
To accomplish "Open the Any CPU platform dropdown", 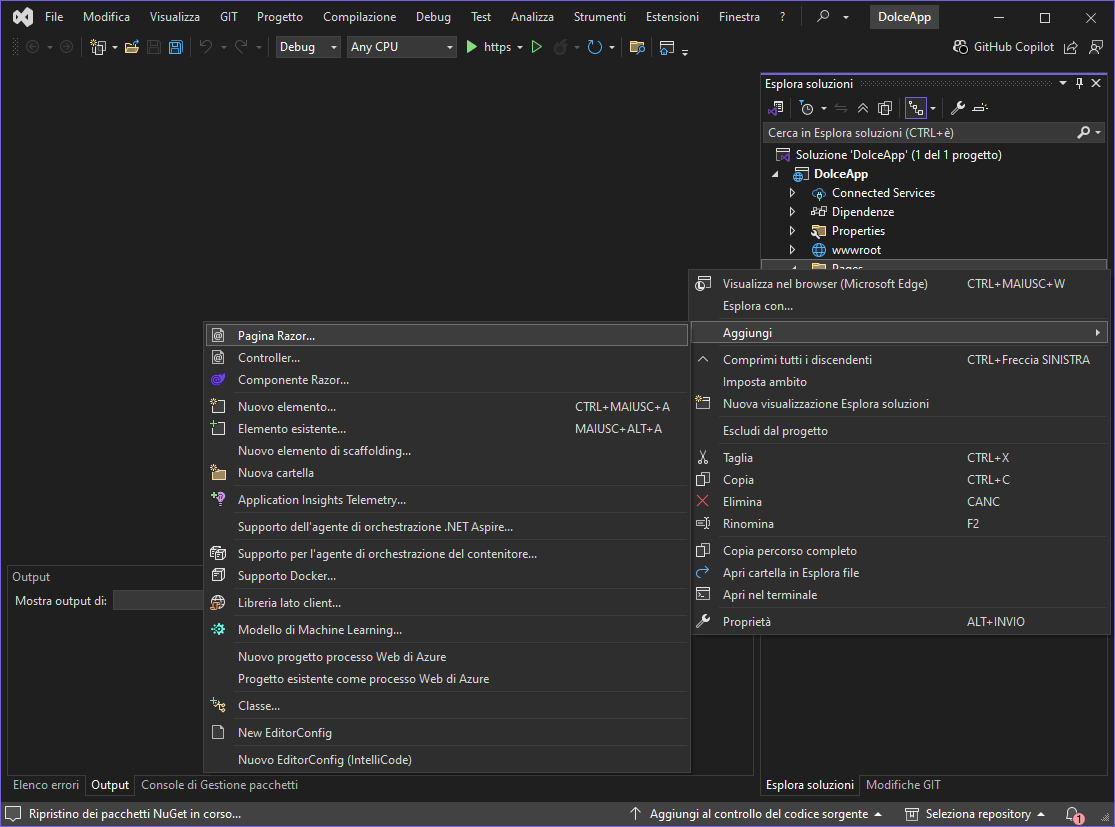I will click(402, 47).
